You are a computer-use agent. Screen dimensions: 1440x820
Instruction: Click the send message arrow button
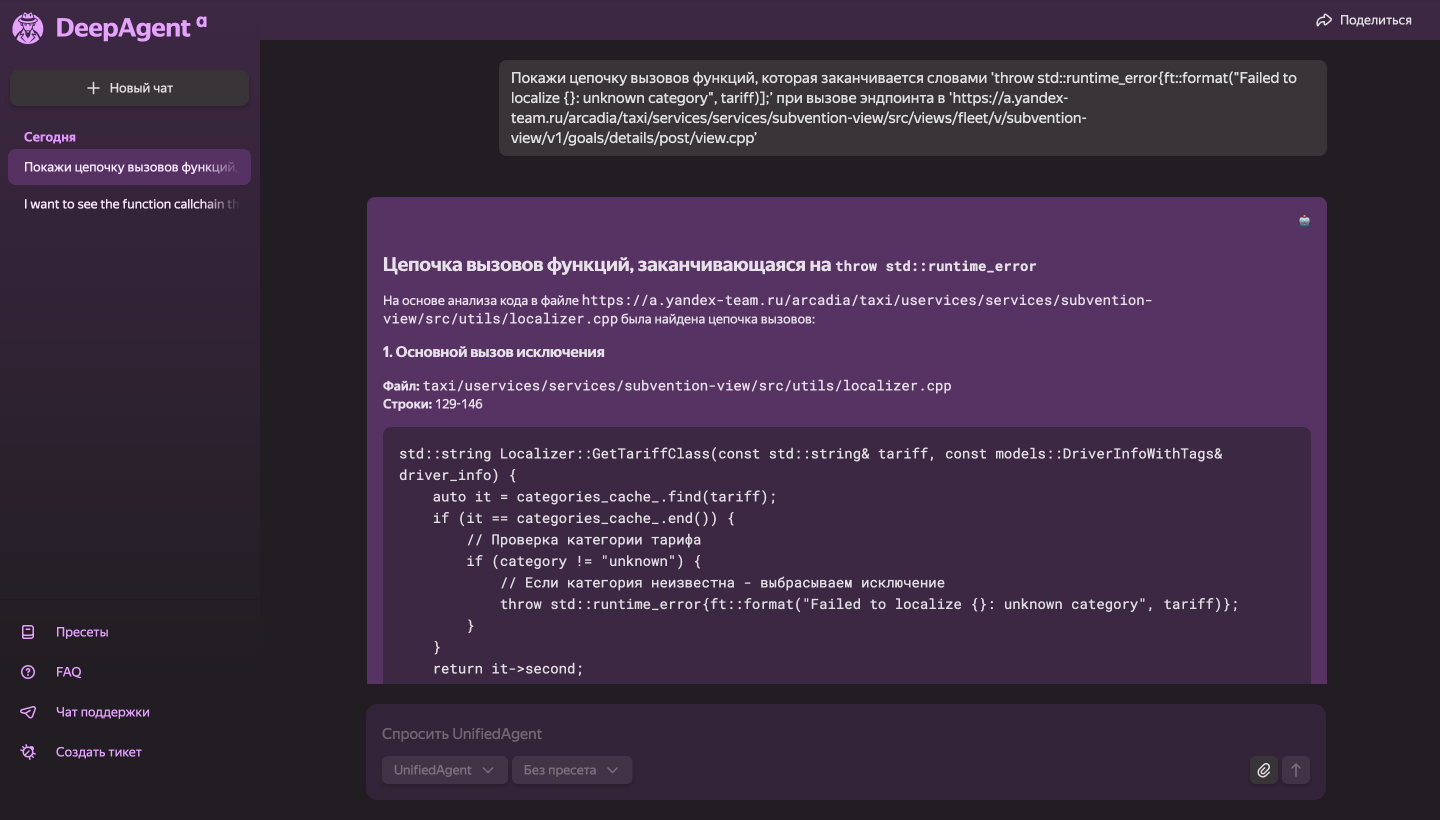click(1296, 770)
